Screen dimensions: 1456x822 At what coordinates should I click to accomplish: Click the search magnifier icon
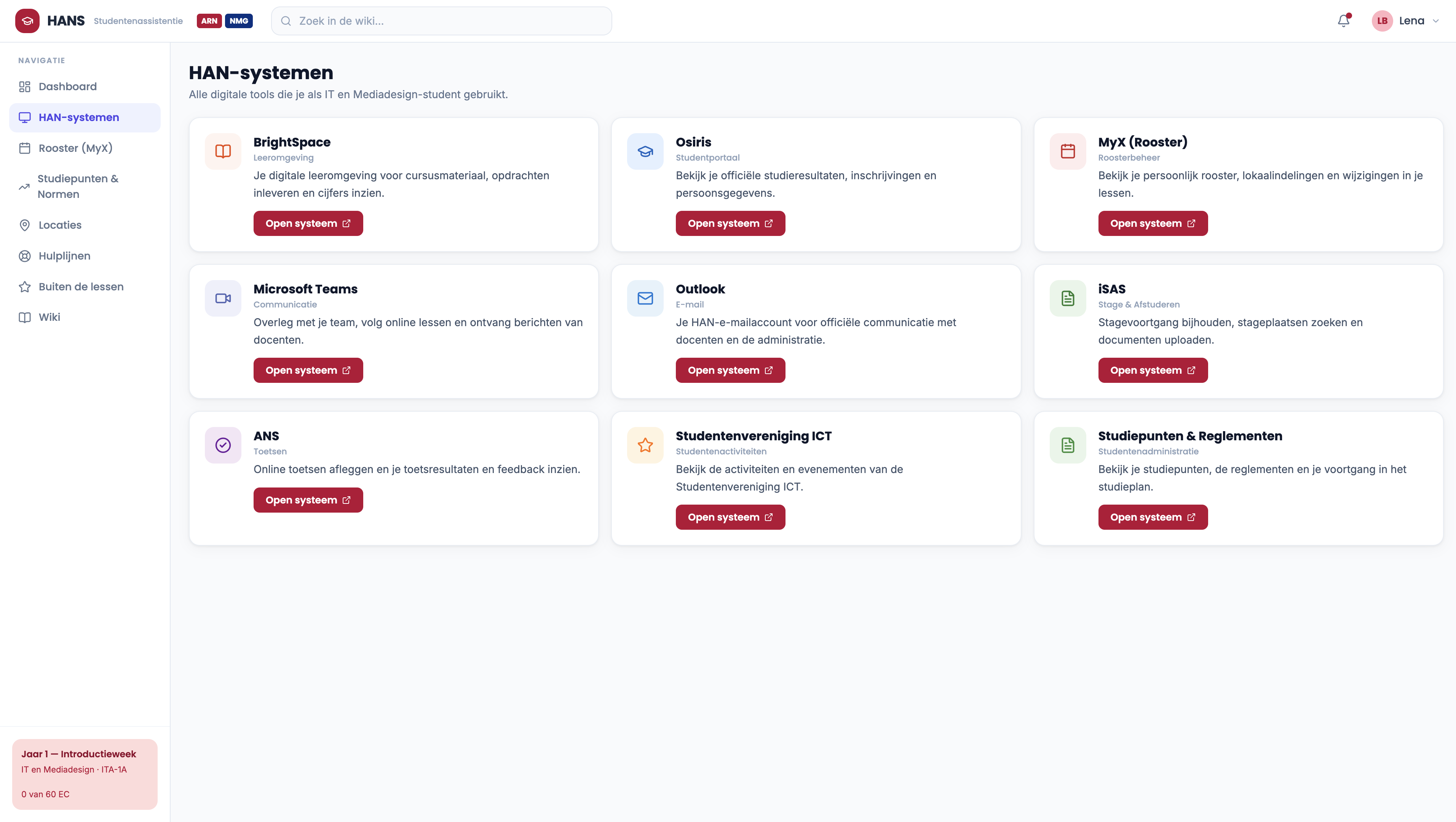286,21
